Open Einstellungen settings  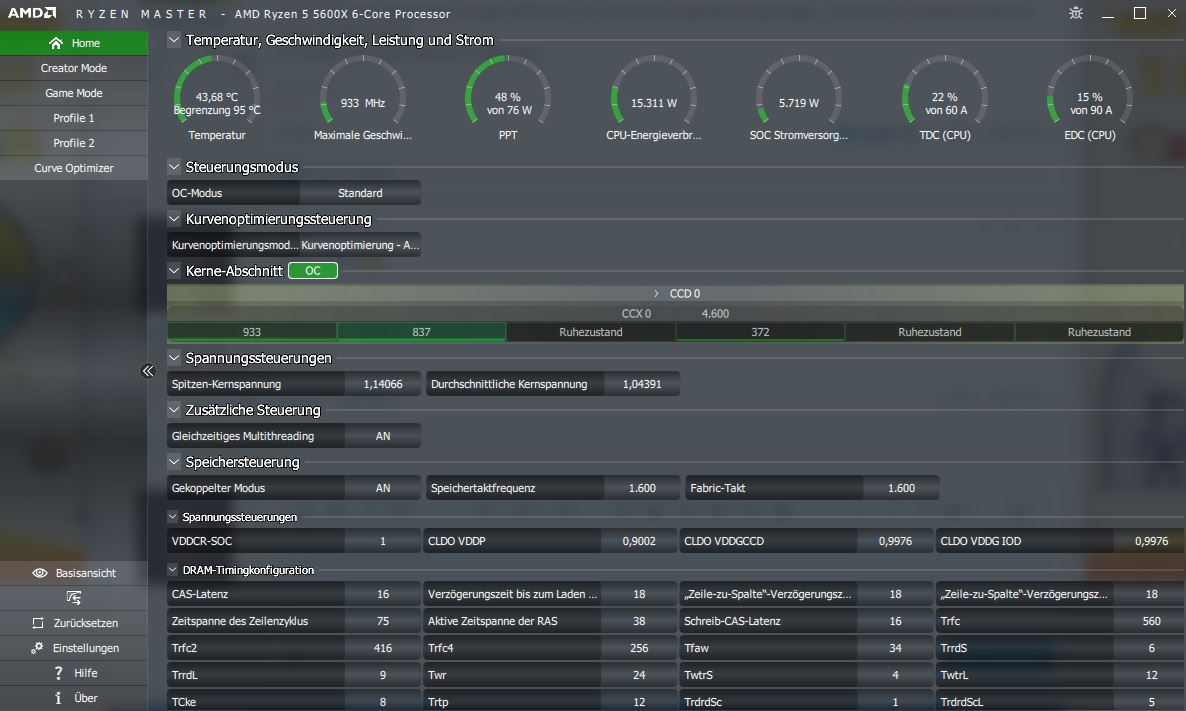point(73,647)
